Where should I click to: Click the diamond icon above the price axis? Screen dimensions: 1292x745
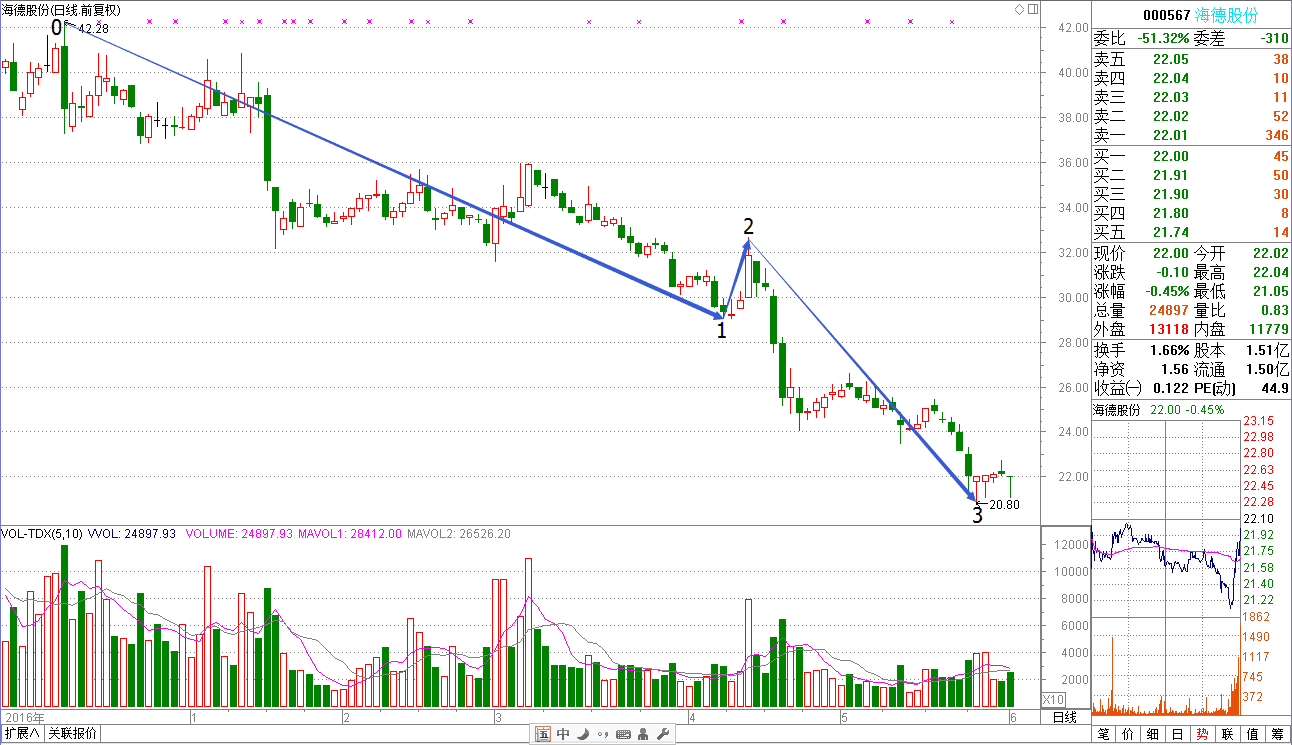tap(1019, 9)
